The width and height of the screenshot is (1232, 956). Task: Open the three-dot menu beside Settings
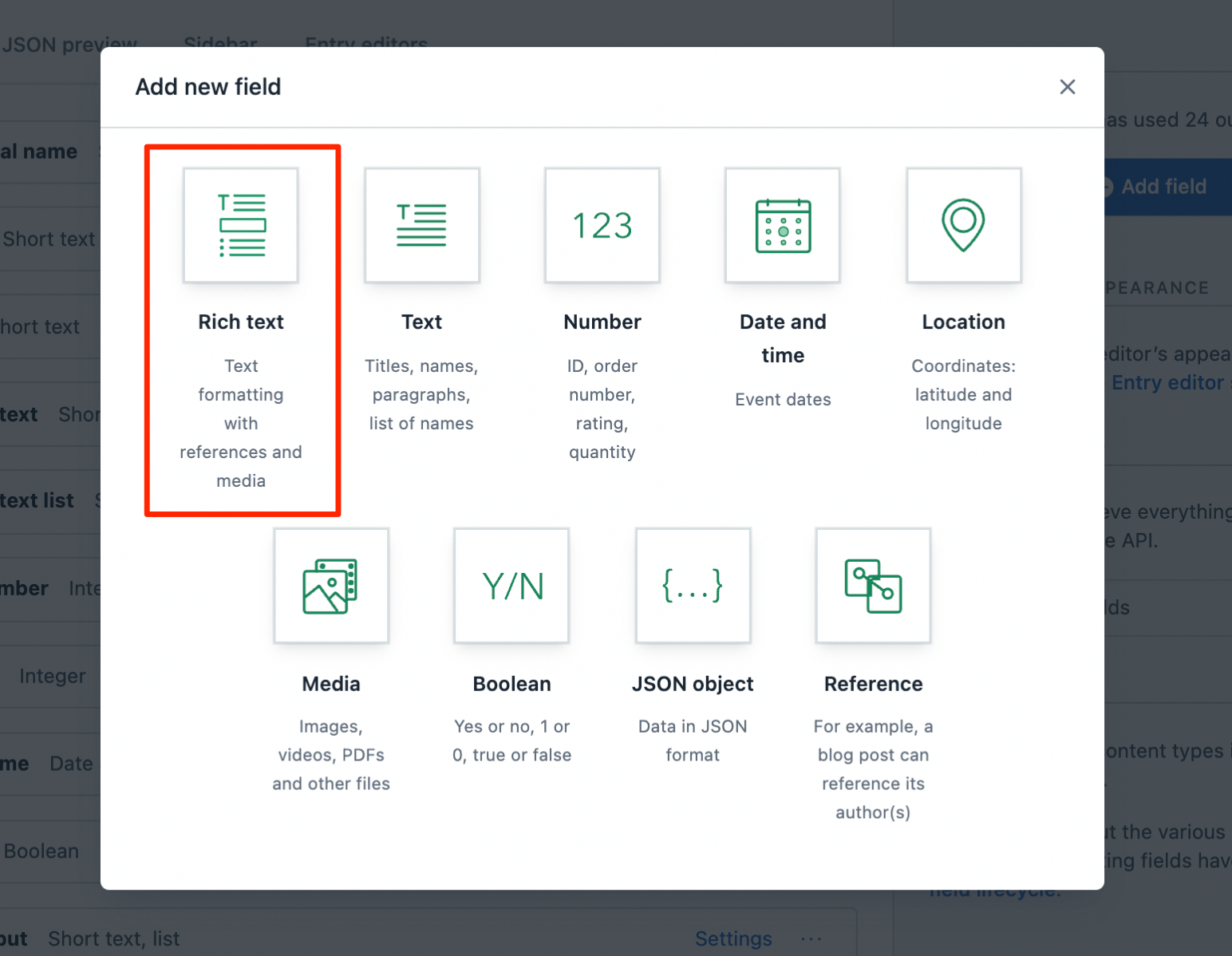click(x=811, y=938)
